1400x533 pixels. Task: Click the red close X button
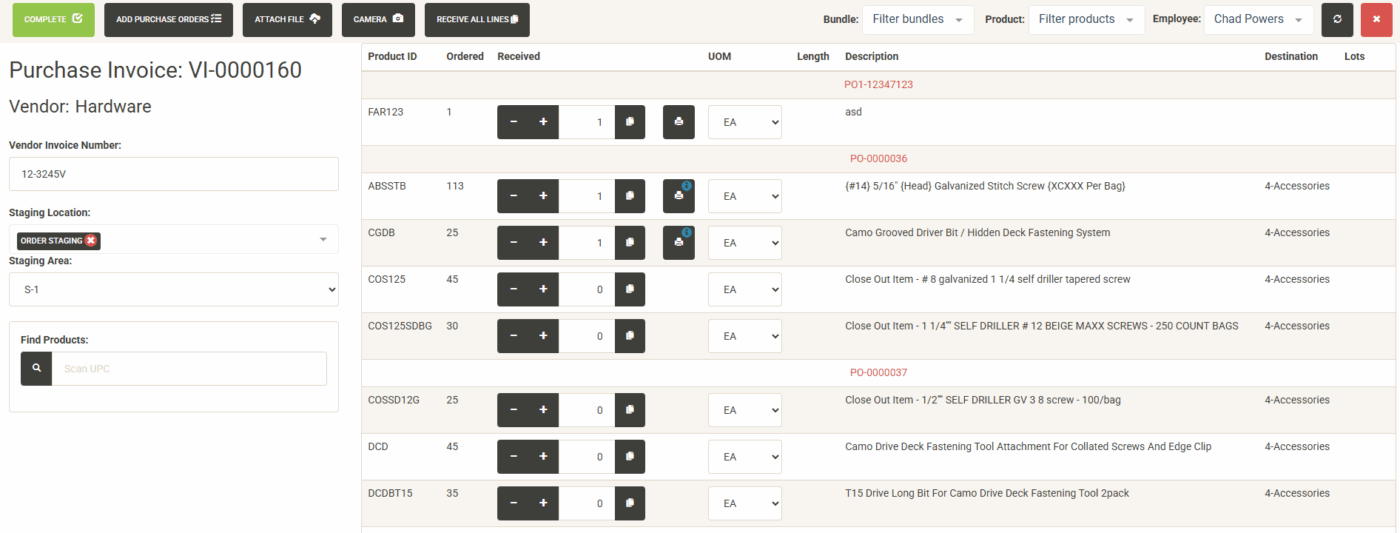click(x=1376, y=20)
